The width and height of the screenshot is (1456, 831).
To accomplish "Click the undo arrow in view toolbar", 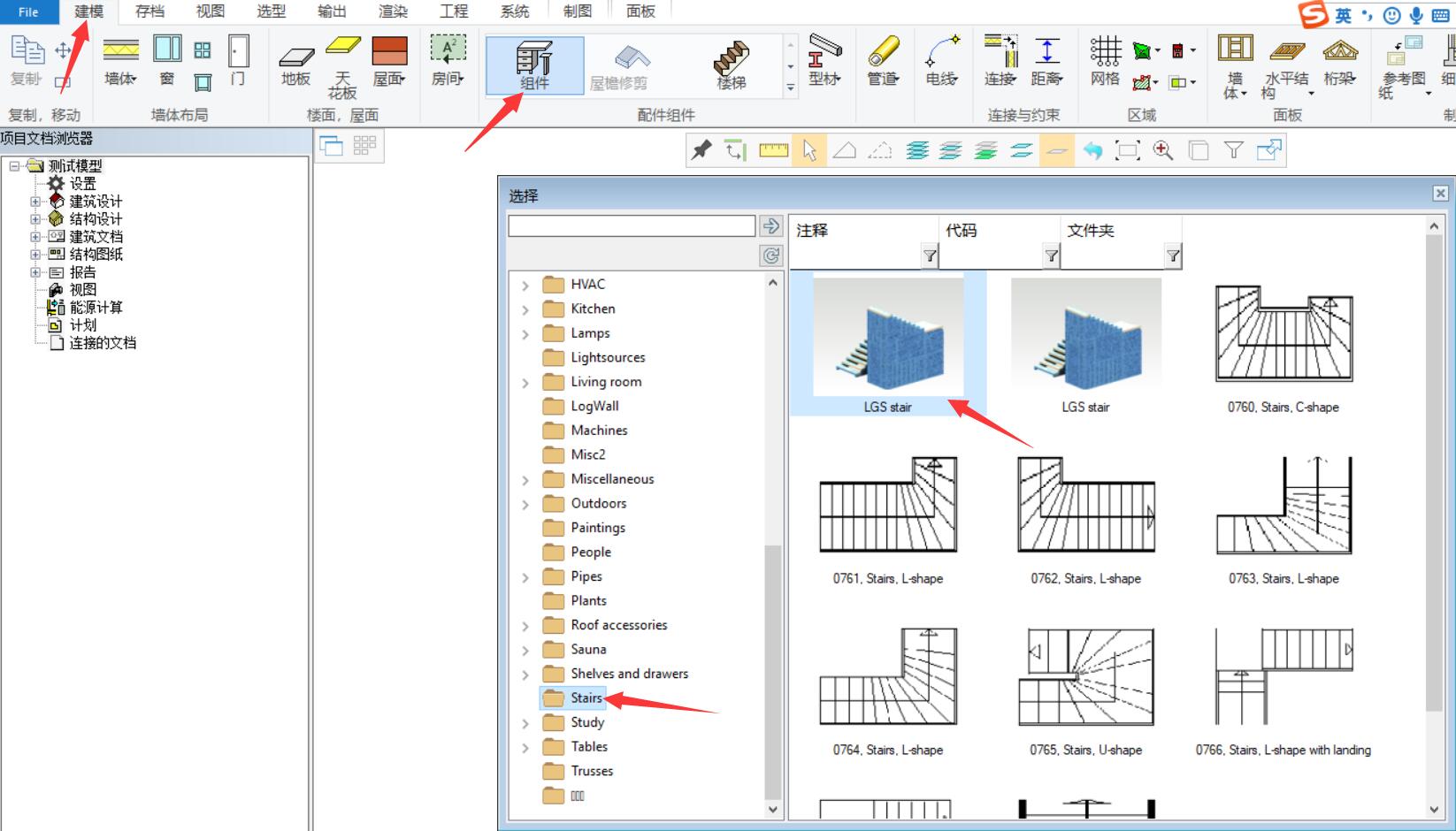I will (x=1092, y=150).
